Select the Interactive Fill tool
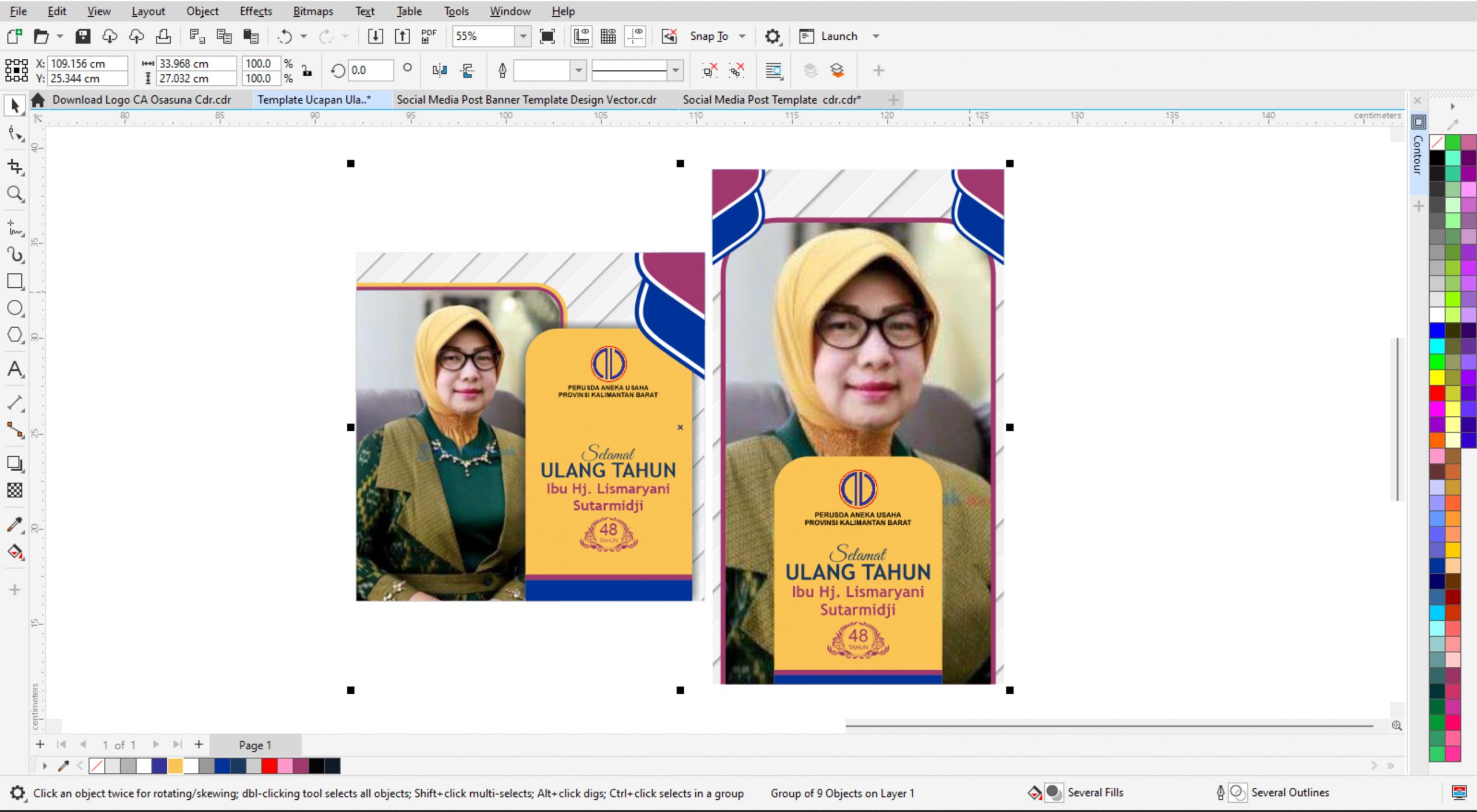Image resolution: width=1477 pixels, height=812 pixels. pos(14,552)
